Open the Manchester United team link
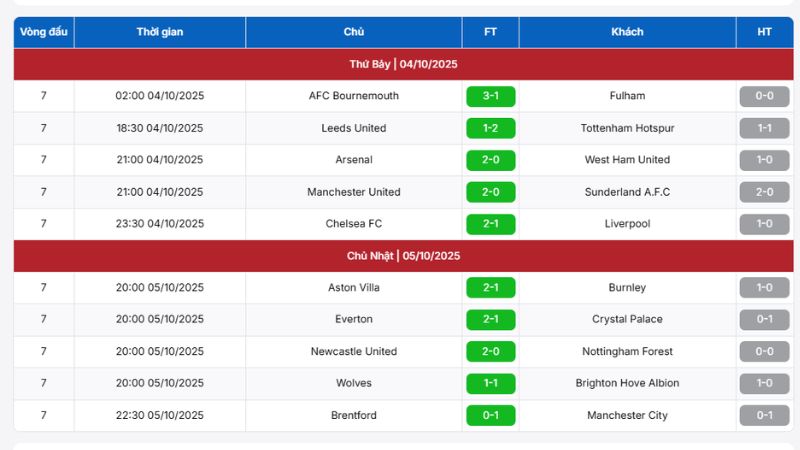The height and width of the screenshot is (450, 800). point(354,192)
